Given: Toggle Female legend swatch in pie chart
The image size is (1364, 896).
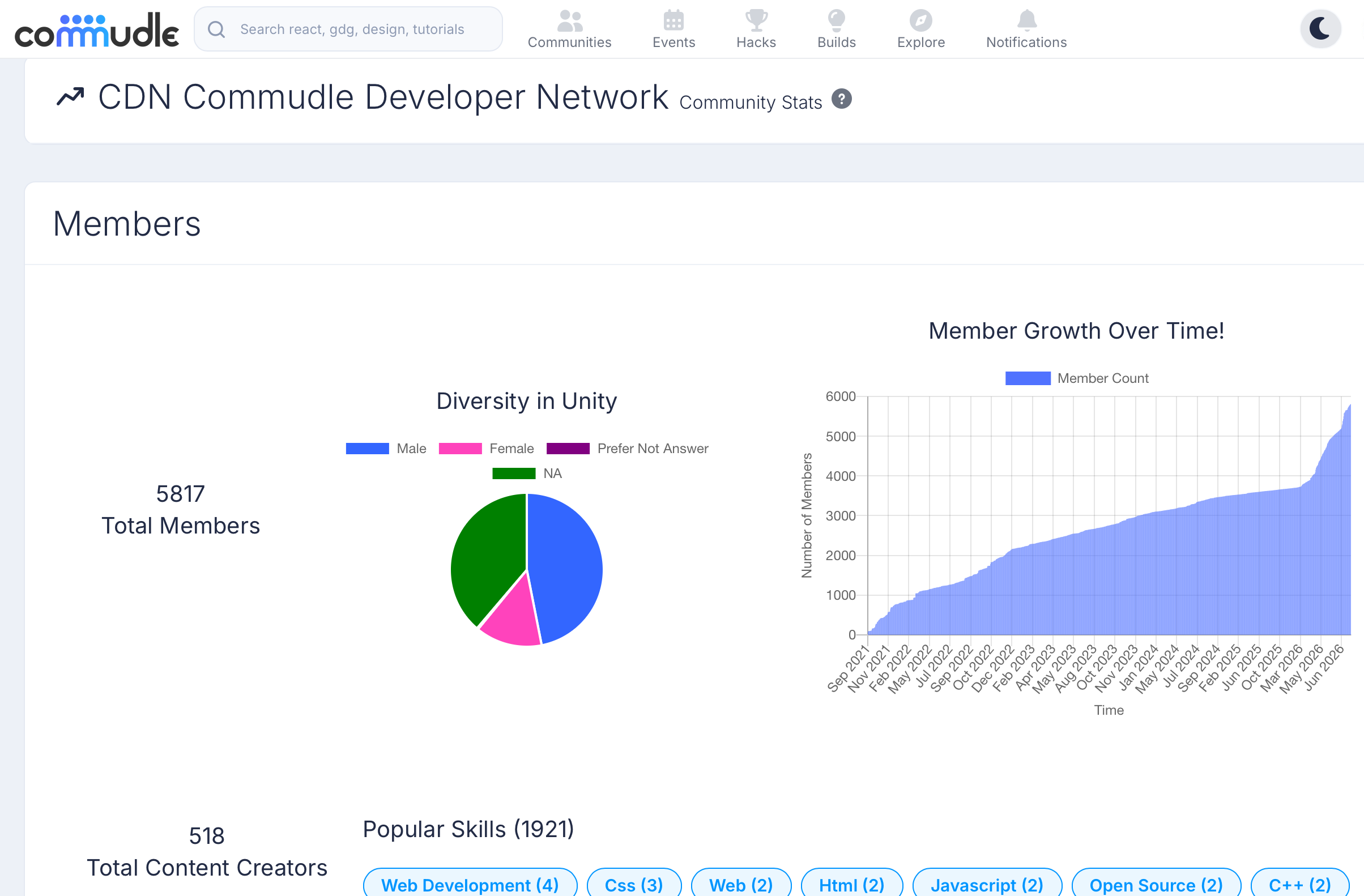Looking at the screenshot, I should 460,449.
